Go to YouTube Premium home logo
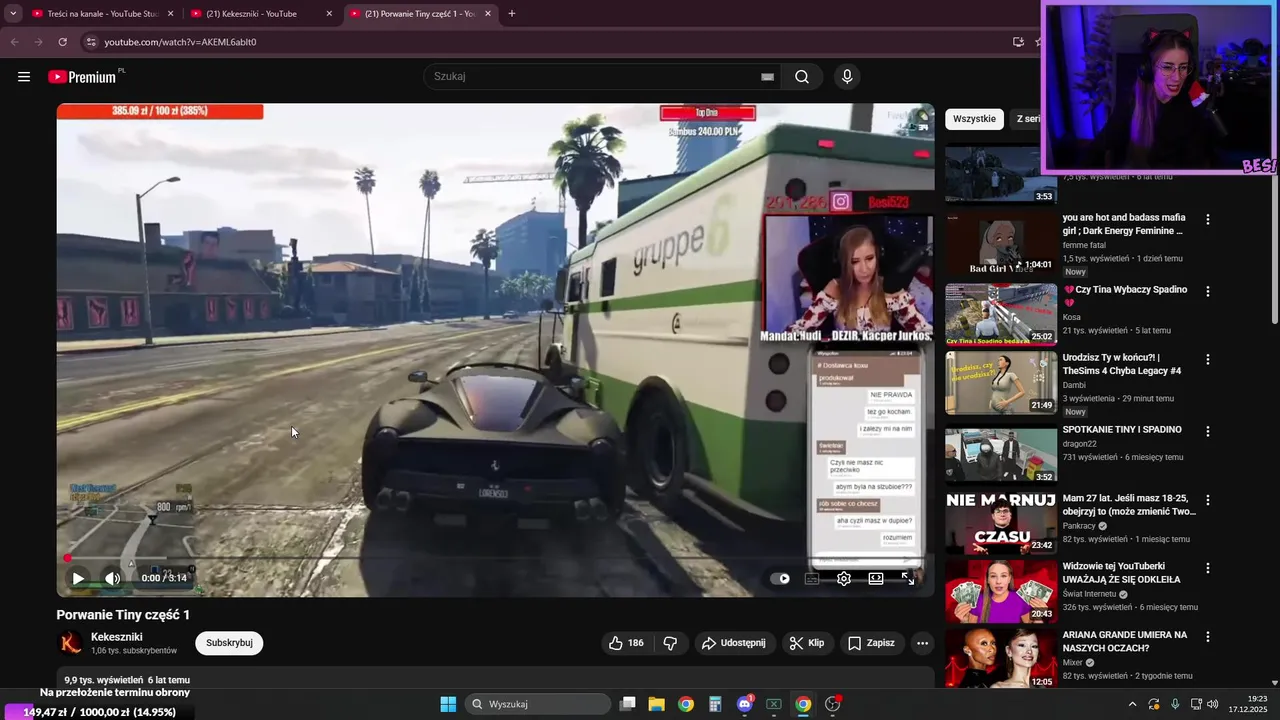Viewport: 1280px width, 720px height. coord(84,77)
